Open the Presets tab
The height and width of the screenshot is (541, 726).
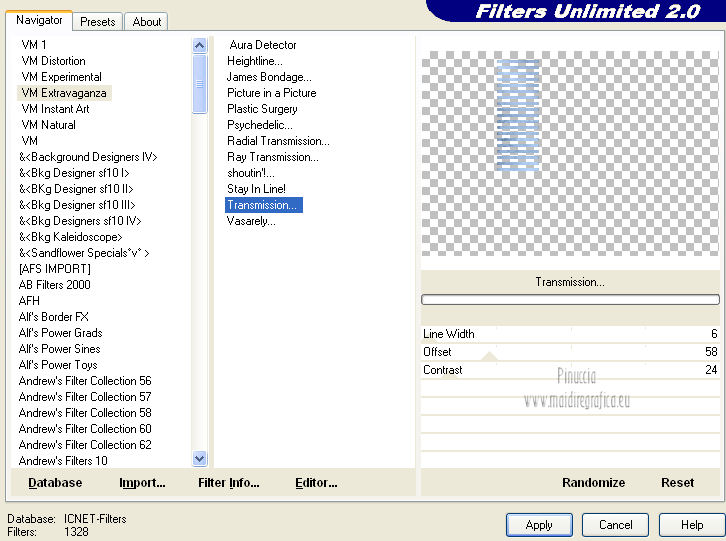point(97,22)
